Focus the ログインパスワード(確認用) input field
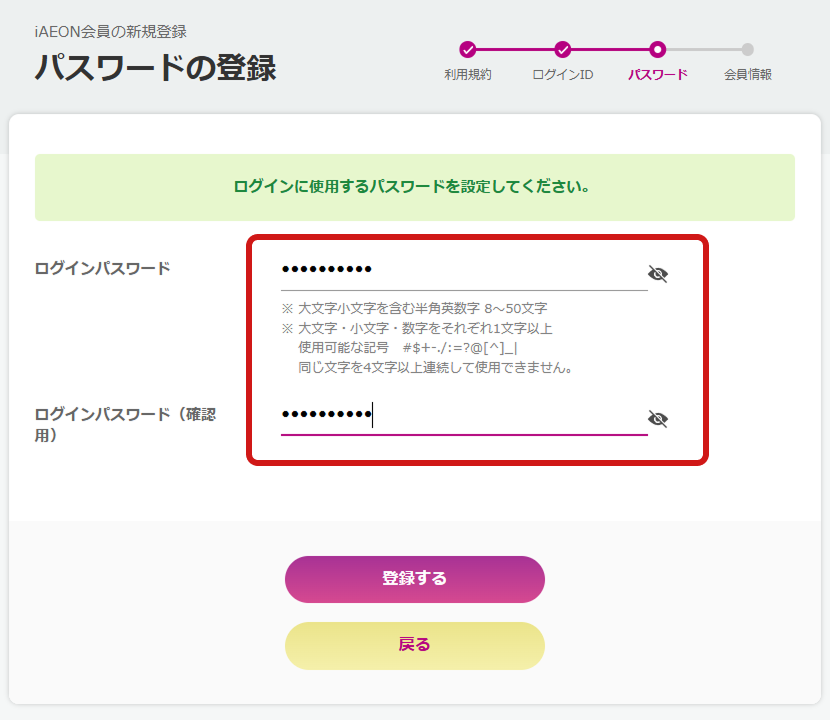The height and width of the screenshot is (720, 830). [460, 415]
